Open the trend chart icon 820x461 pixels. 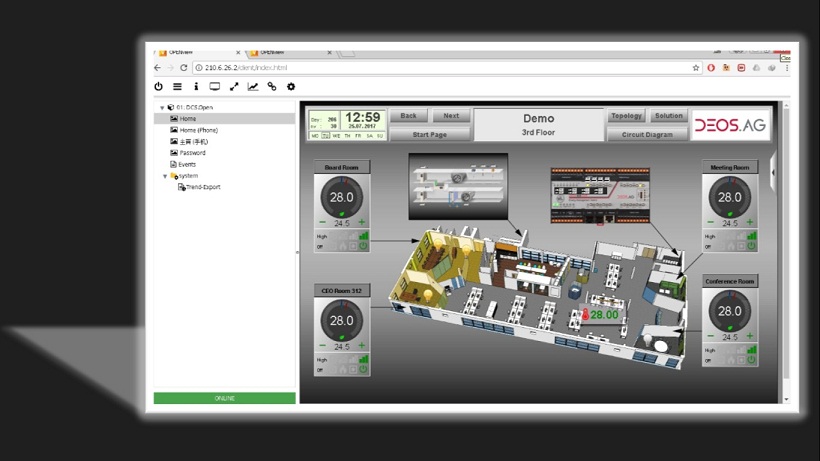pyautogui.click(x=253, y=87)
